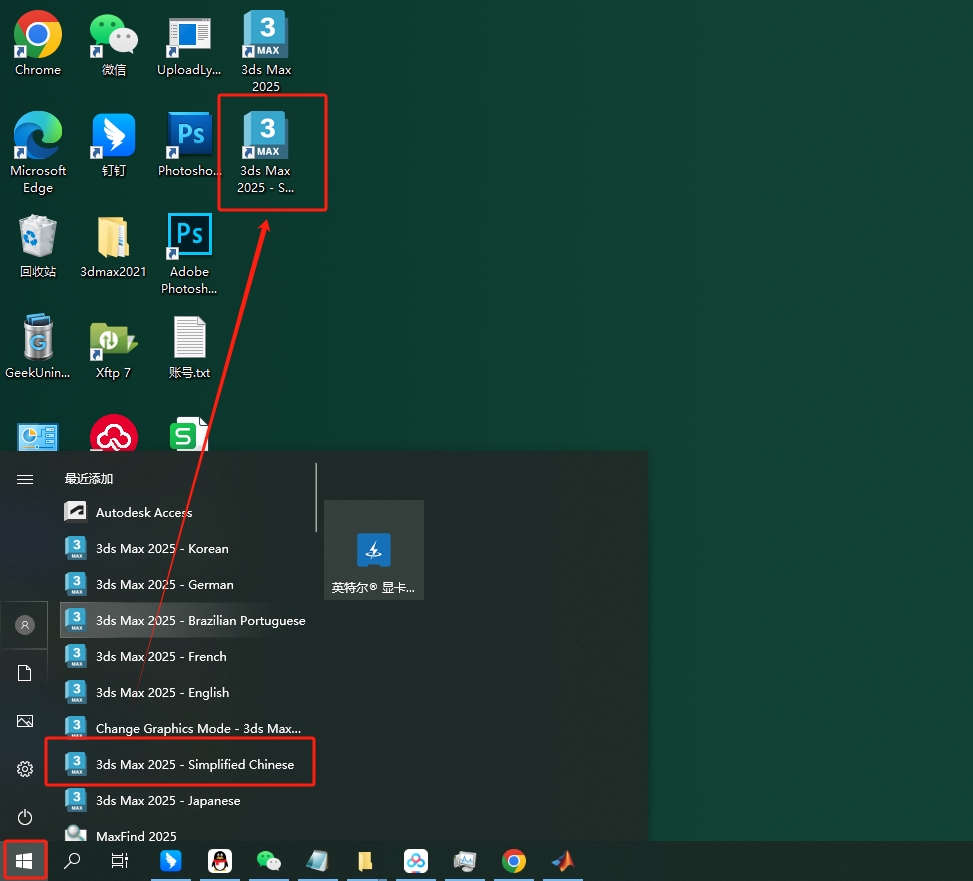Open Change Graphics Mode - 3ds Max entry
The width and height of the screenshot is (973, 881).
pos(197,729)
